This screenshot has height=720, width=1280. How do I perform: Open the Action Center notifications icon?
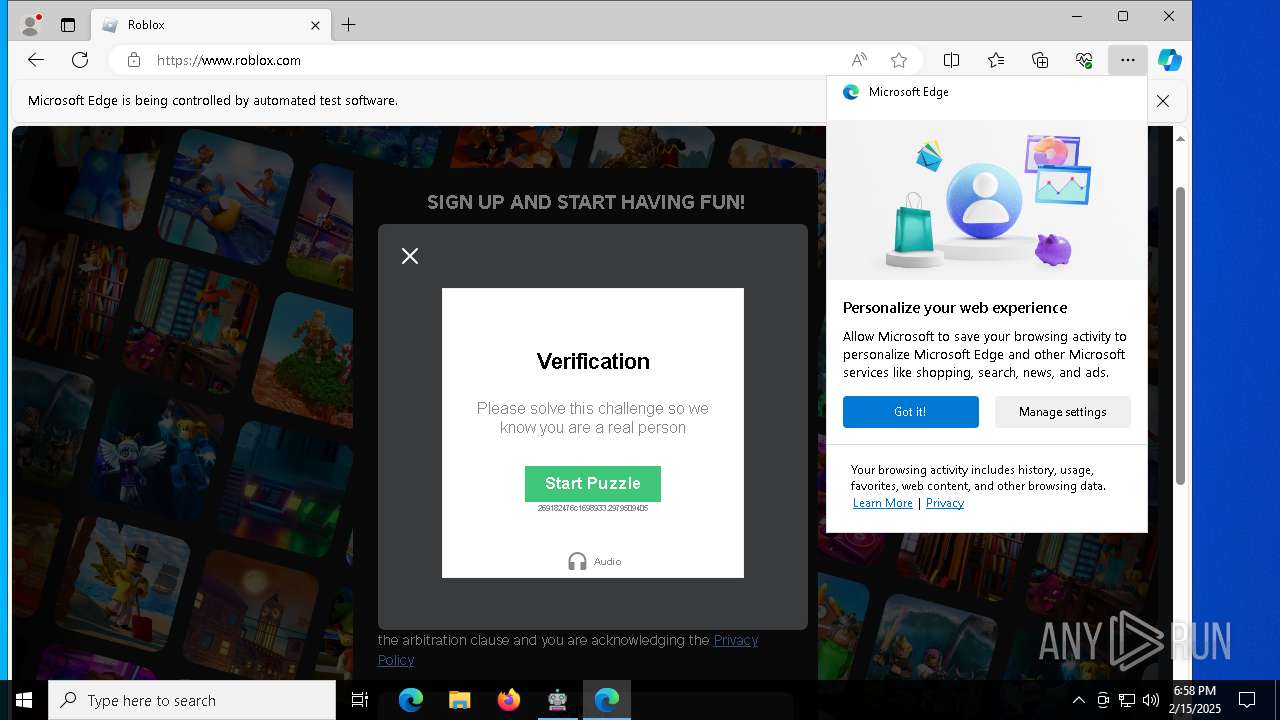tap(1247, 700)
